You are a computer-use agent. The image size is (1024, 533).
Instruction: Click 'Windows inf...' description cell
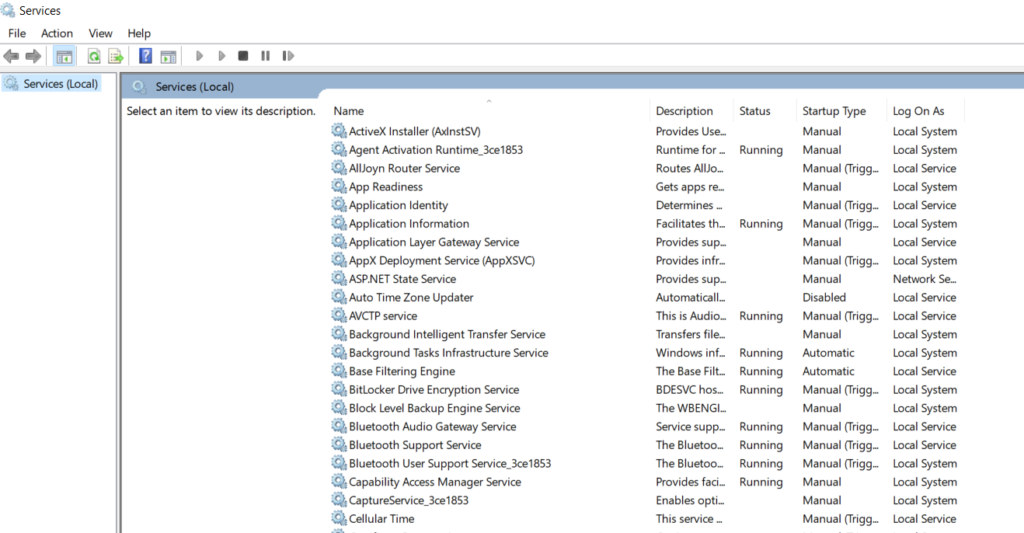point(690,353)
